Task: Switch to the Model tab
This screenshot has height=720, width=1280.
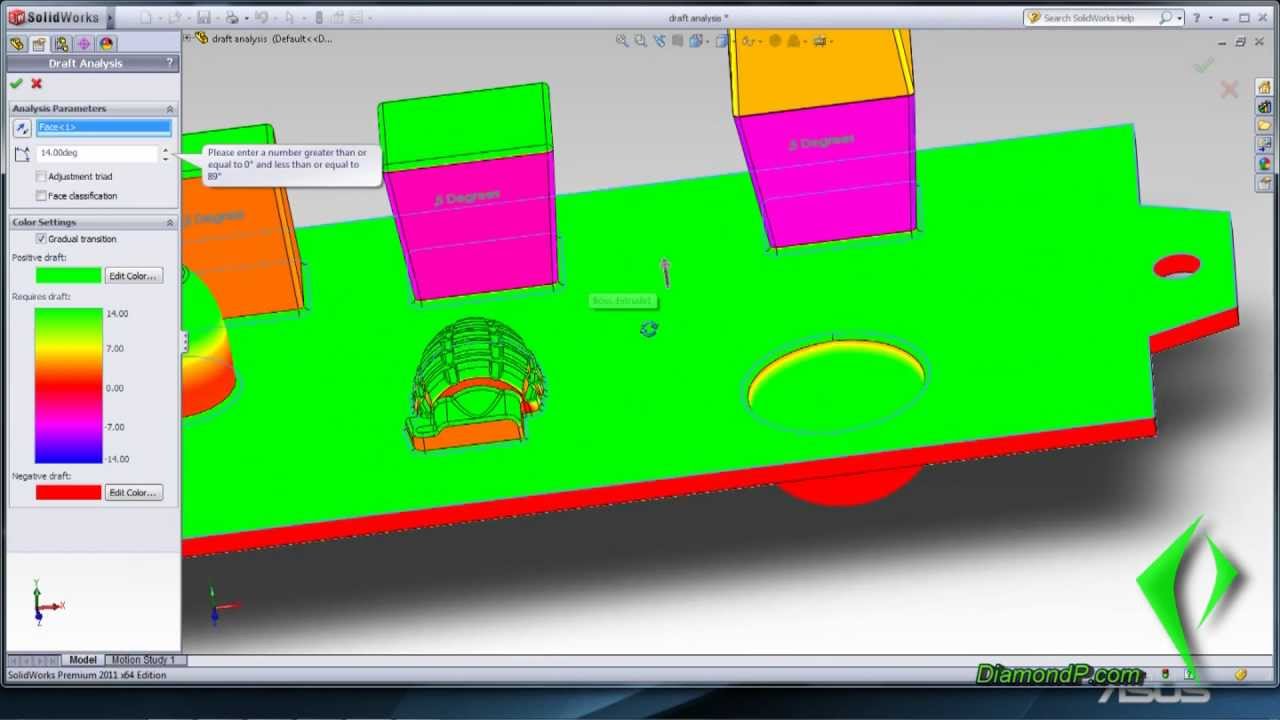Action: coord(82,660)
